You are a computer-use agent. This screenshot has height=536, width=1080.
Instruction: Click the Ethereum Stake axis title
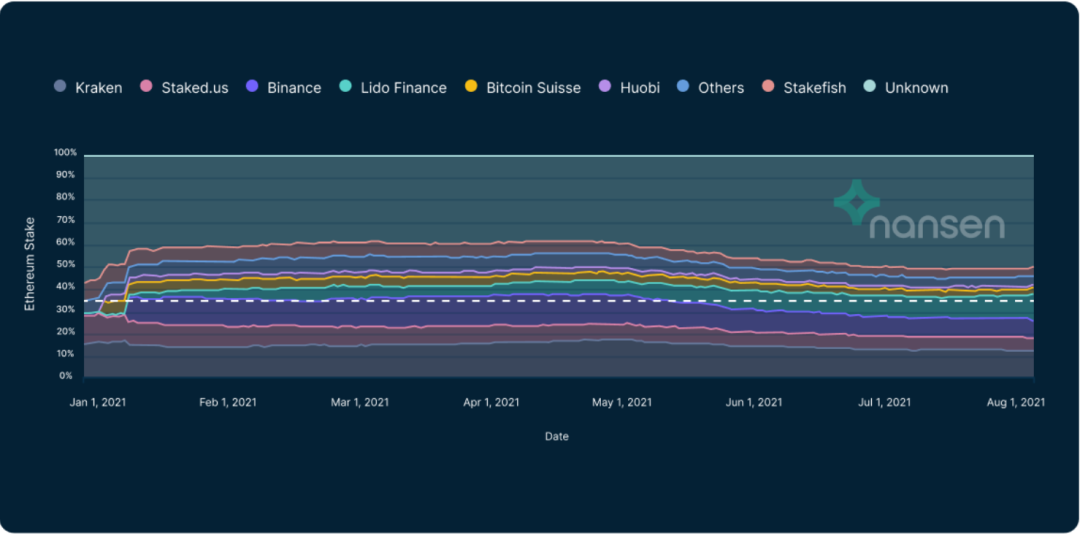point(30,264)
